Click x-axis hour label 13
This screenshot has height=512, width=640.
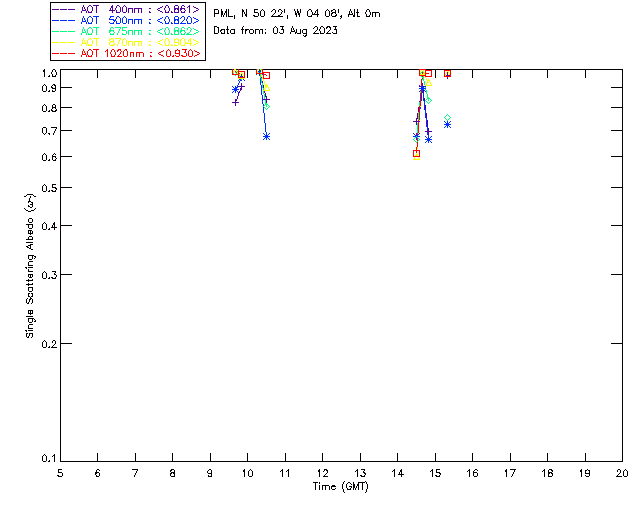click(x=360, y=473)
